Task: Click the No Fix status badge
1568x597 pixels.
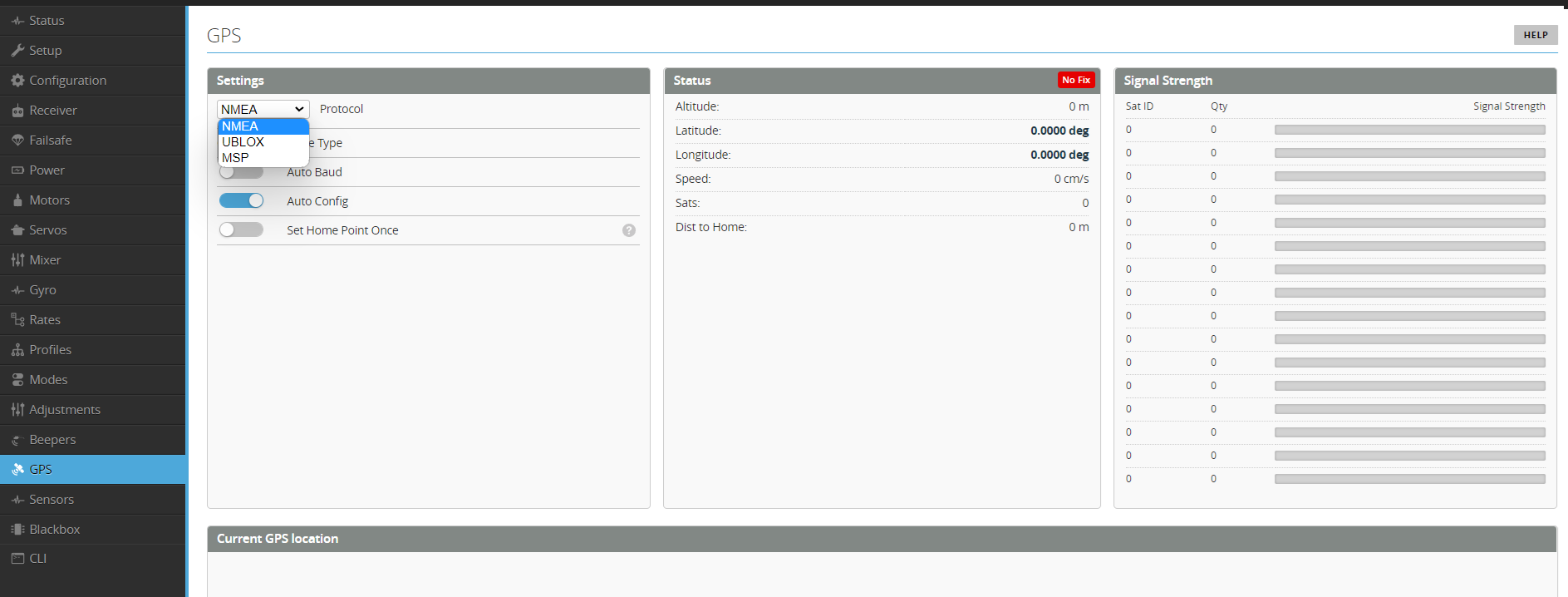Action: pyautogui.click(x=1076, y=80)
